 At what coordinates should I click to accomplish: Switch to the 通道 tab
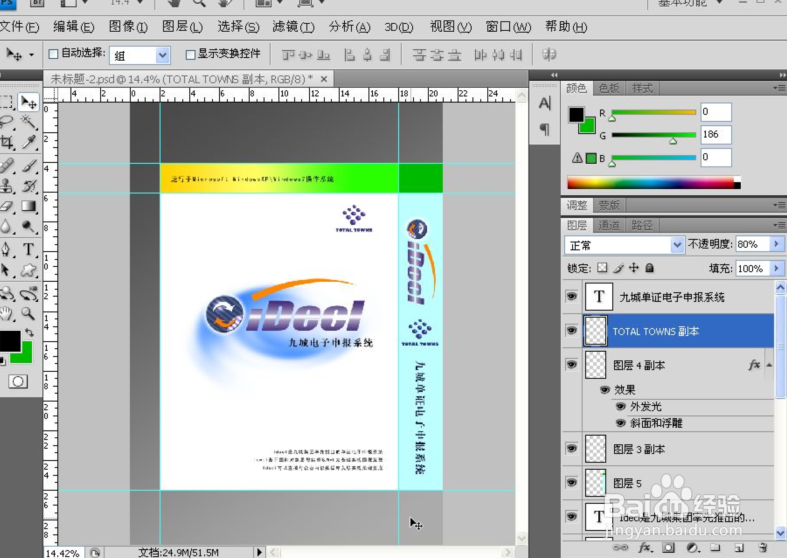click(609, 225)
